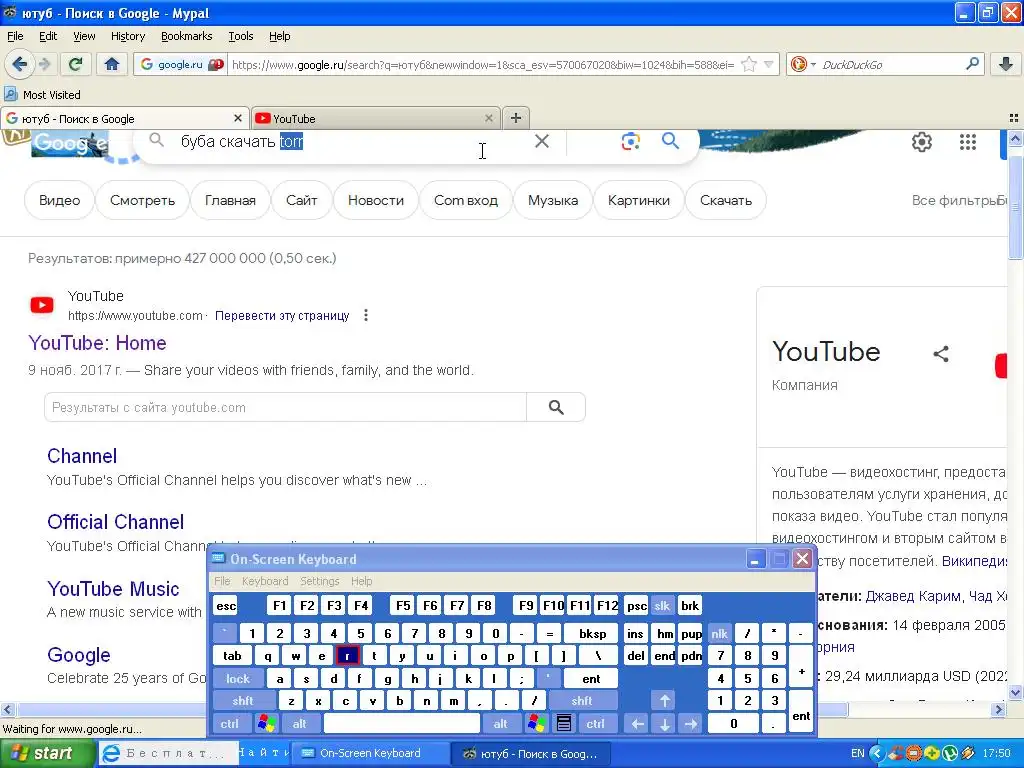Viewport: 1024px width, 768px height.
Task: Switch to the ютуб - Поиск в Google tab
Action: click(124, 118)
